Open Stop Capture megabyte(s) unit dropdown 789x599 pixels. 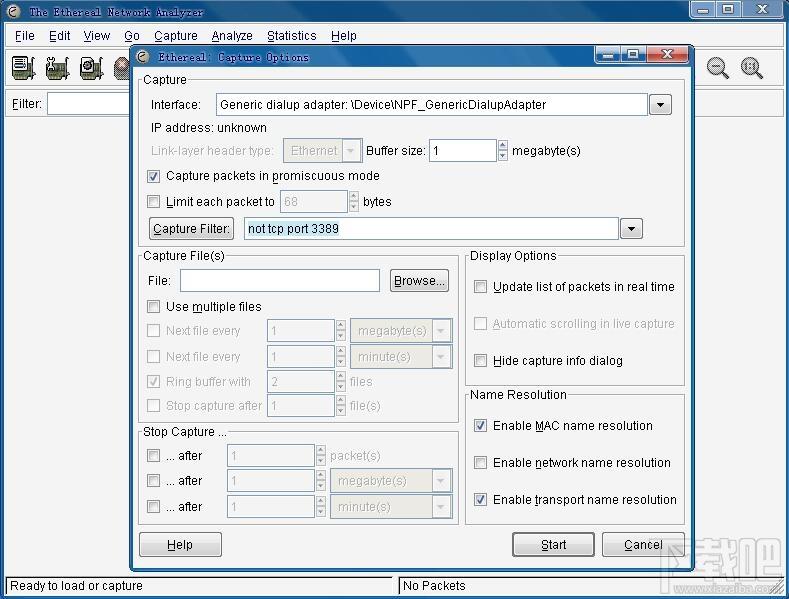pyautogui.click(x=391, y=481)
